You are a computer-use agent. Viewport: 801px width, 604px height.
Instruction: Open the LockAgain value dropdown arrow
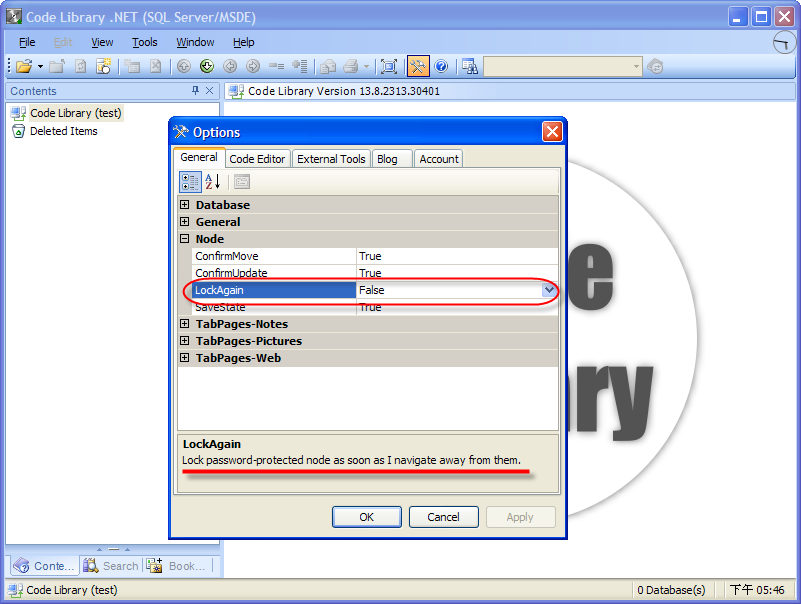pos(550,290)
